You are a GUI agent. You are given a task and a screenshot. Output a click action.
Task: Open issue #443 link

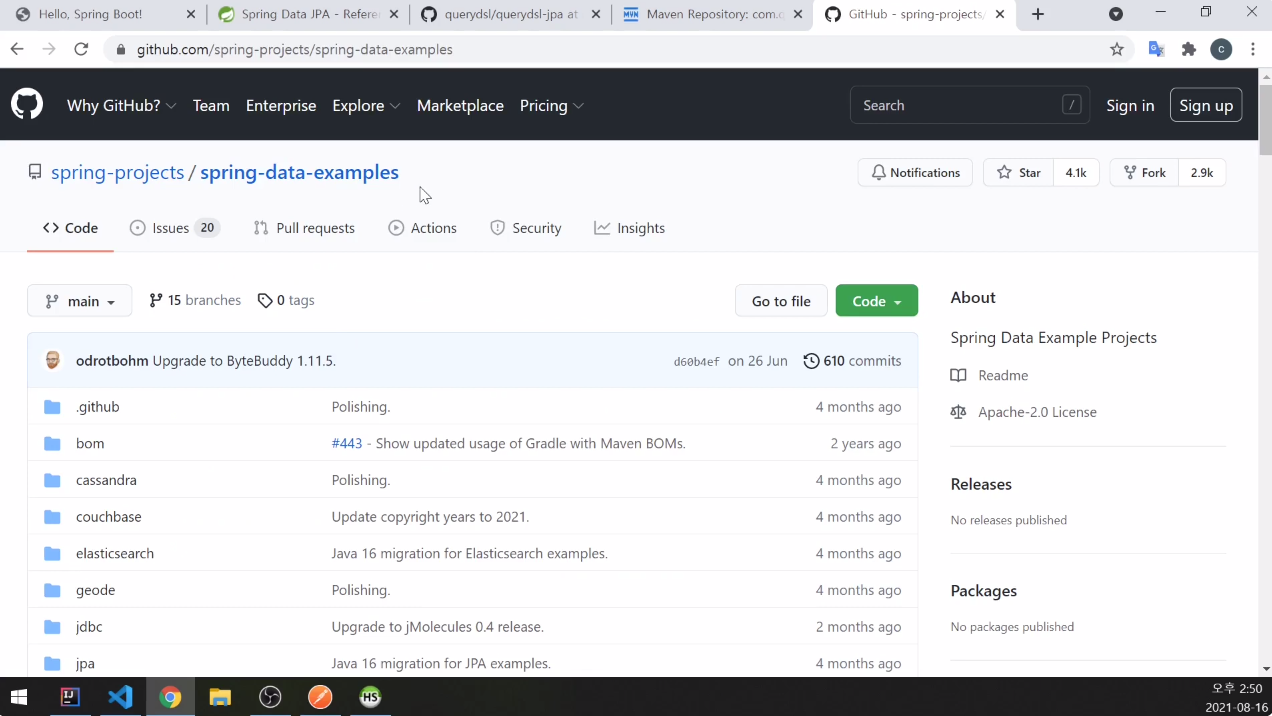point(347,443)
